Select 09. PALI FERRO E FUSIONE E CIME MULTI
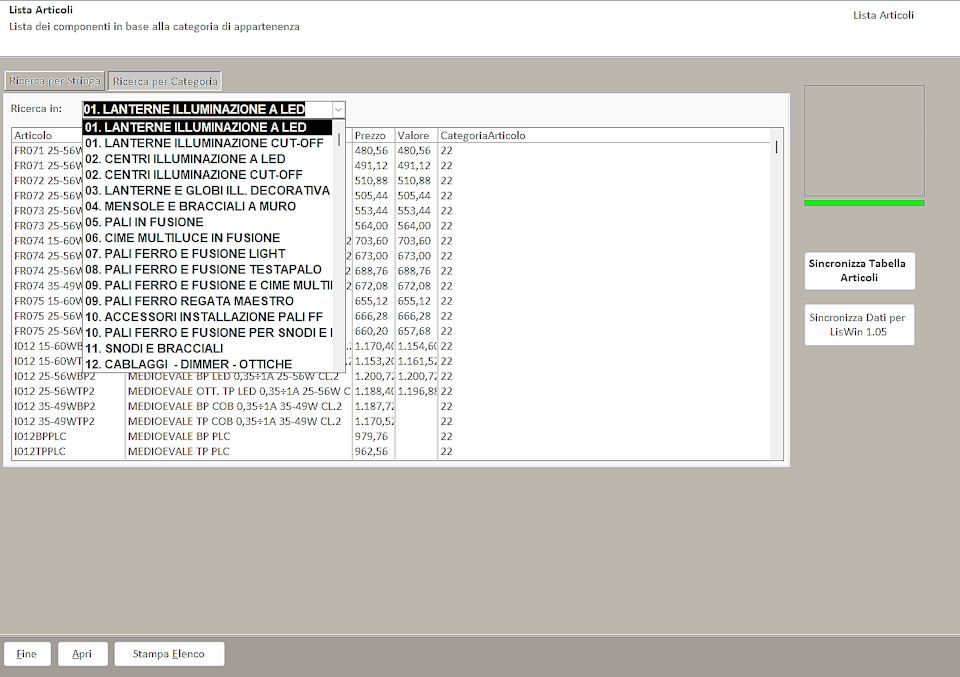Viewport: 960px width, 677px height. 208,285
